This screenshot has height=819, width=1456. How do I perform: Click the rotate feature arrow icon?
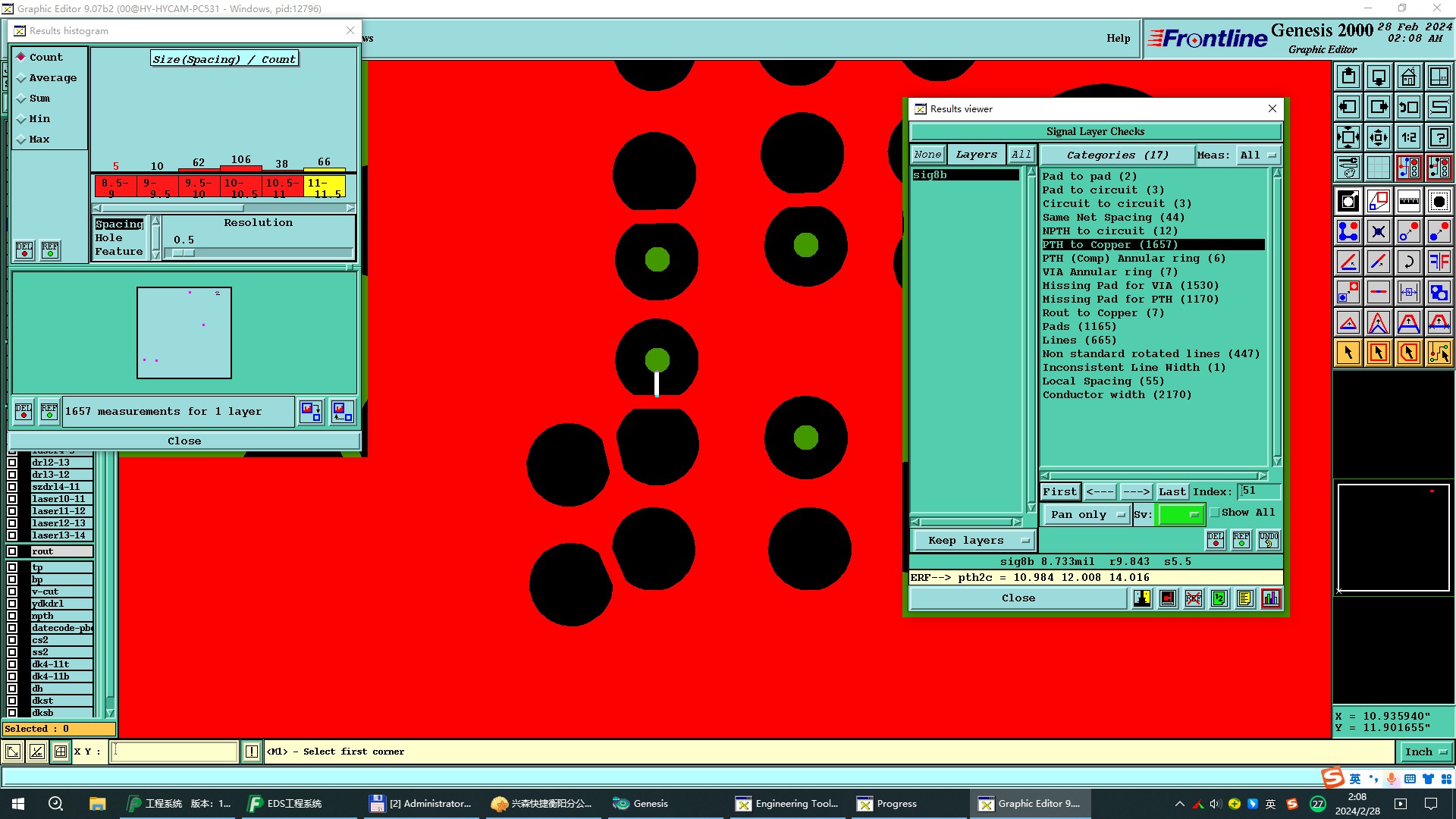pos(1408,262)
